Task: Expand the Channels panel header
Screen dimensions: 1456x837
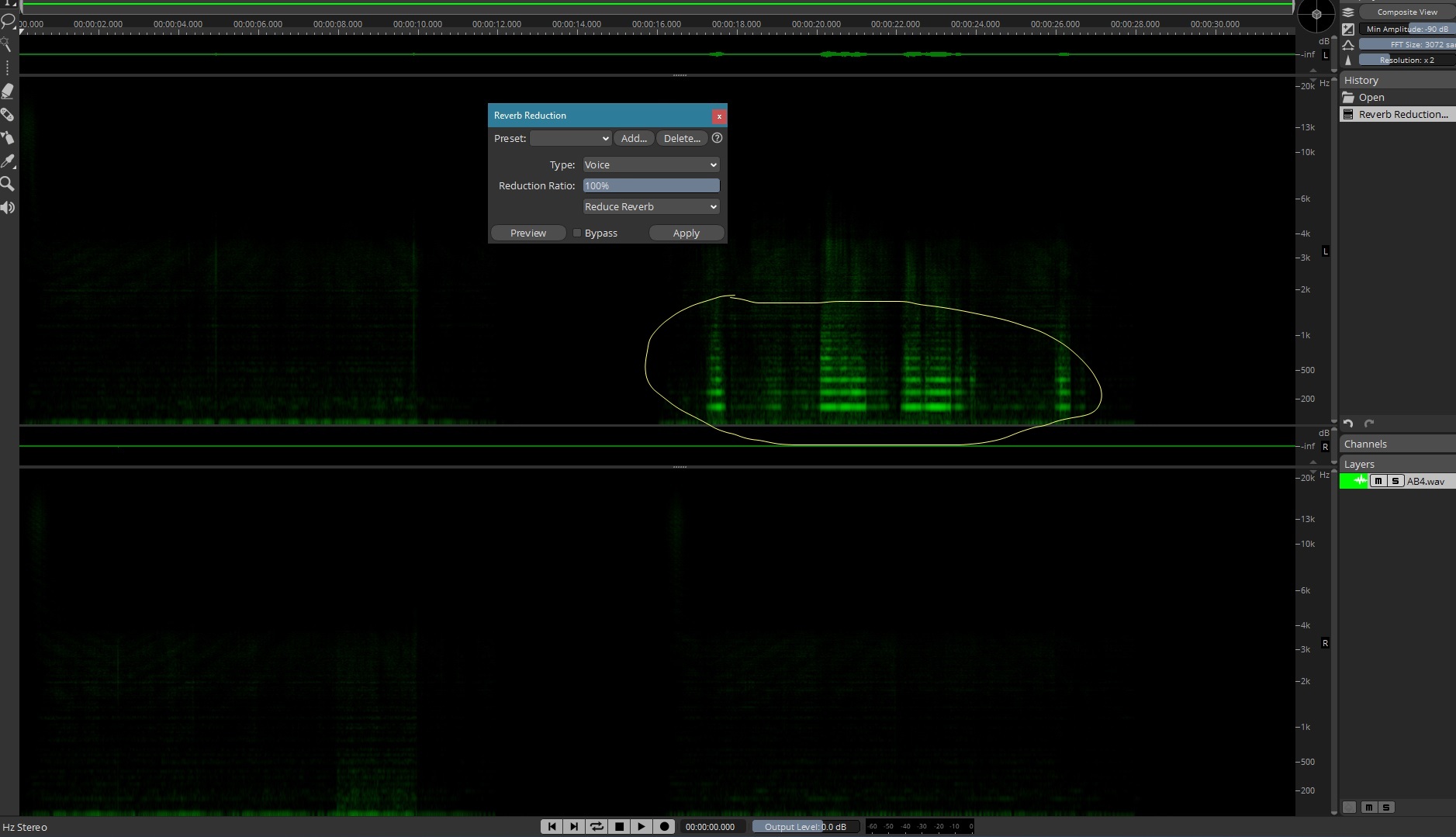Action: tap(1397, 444)
